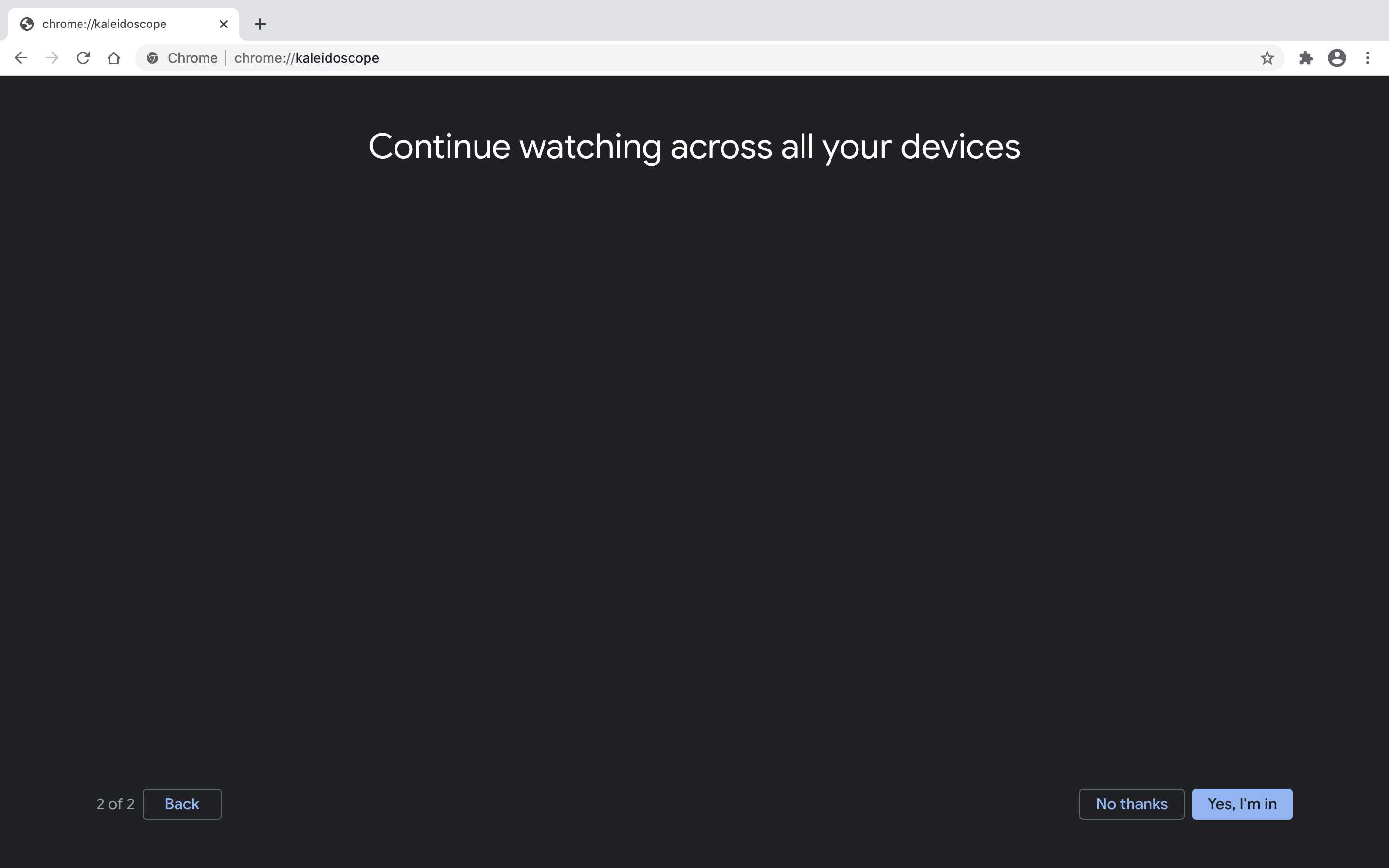This screenshot has height=868, width=1389.
Task: Open site info via Chrome logo icon
Action: coord(153,58)
